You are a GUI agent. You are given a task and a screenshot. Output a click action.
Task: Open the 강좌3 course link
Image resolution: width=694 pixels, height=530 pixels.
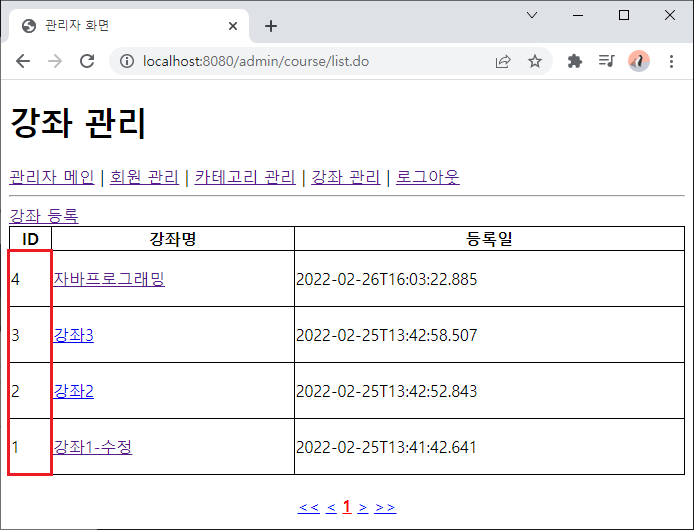tap(73, 335)
